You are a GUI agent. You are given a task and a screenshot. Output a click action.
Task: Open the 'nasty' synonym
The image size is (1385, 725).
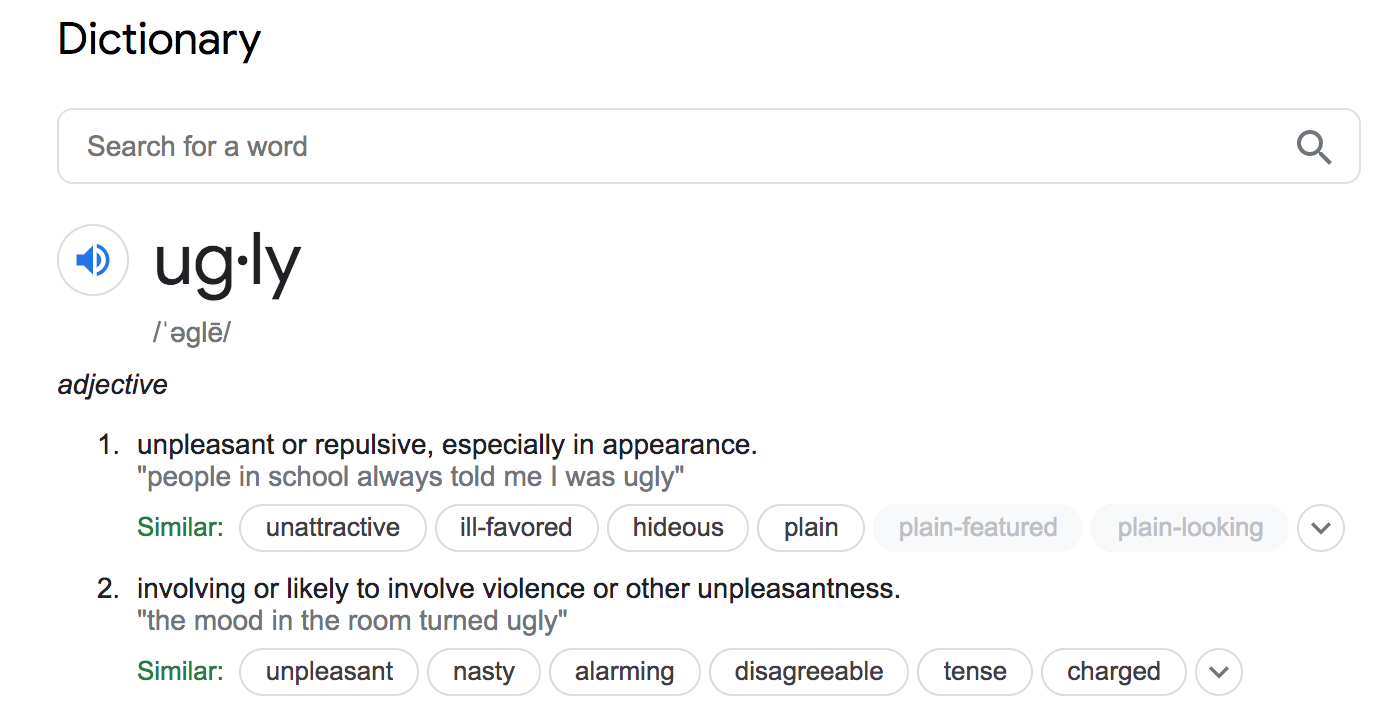484,672
